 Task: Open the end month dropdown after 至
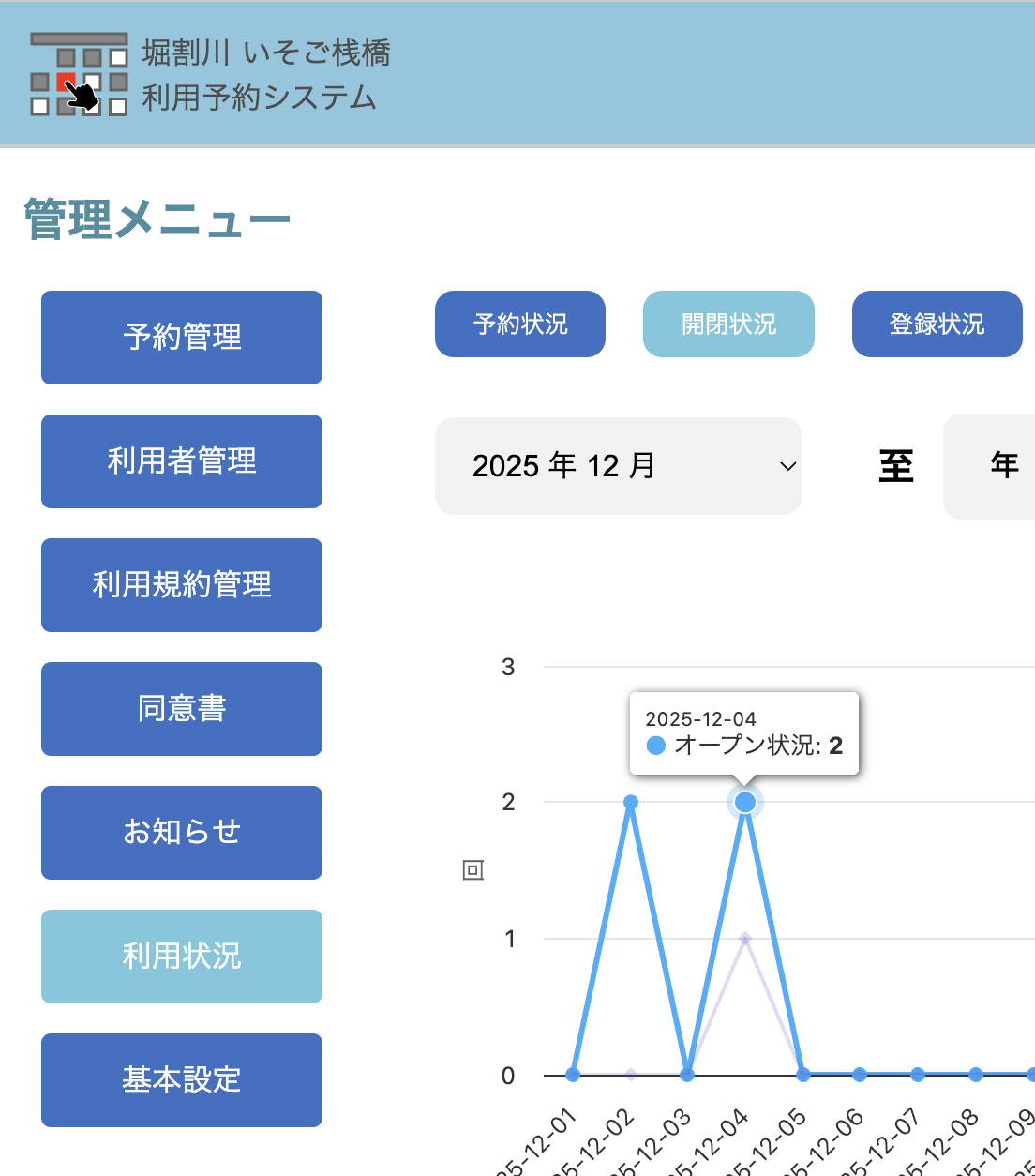coord(994,466)
